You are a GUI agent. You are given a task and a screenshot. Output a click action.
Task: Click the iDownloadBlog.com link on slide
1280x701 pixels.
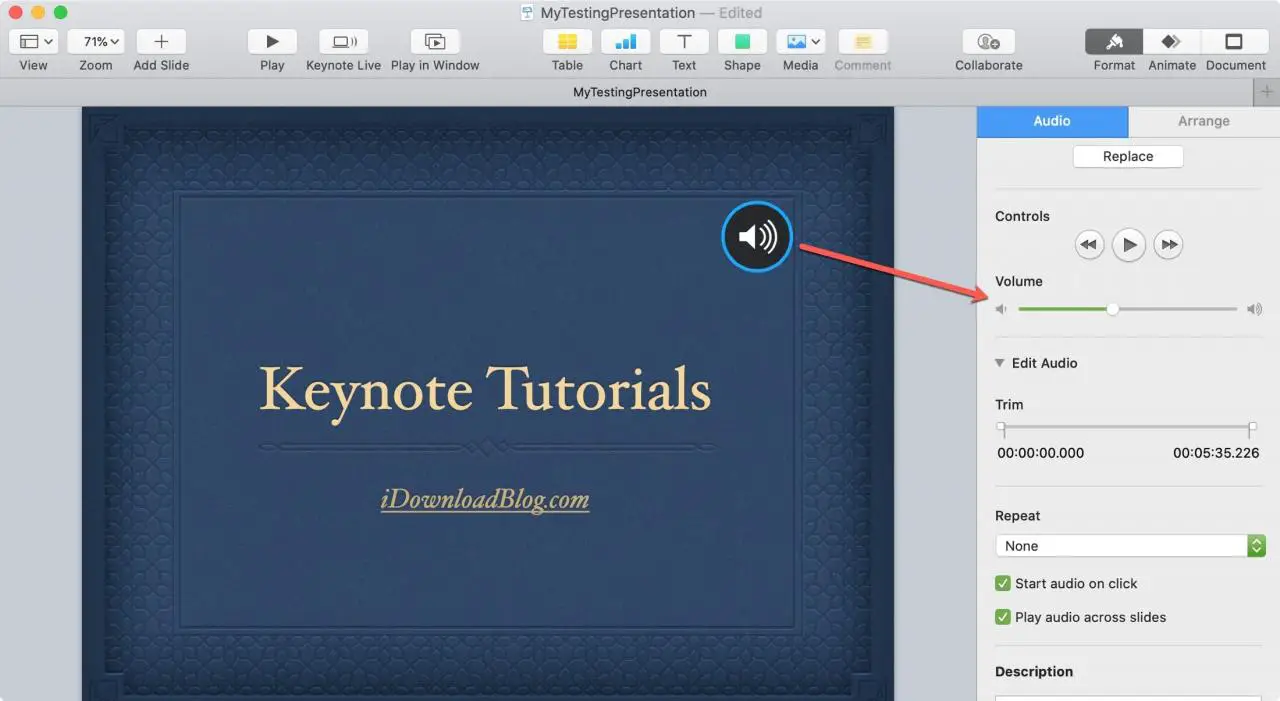485,500
